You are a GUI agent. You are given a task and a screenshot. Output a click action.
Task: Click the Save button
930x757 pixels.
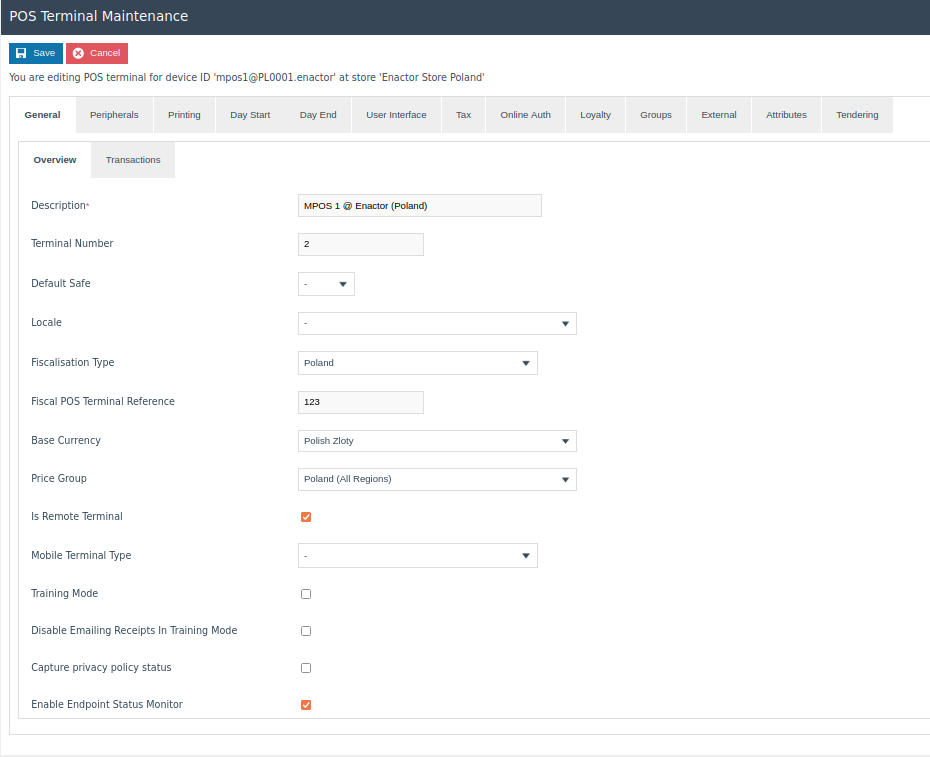pos(36,53)
